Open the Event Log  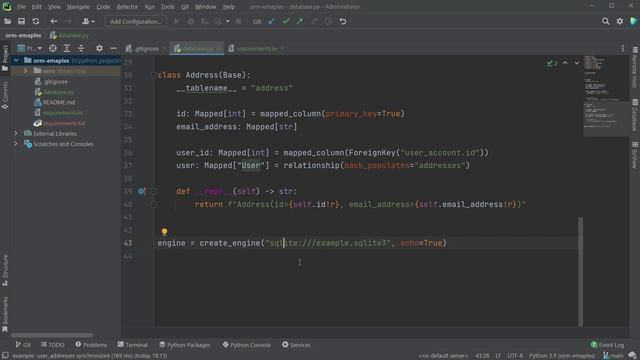(x=607, y=345)
